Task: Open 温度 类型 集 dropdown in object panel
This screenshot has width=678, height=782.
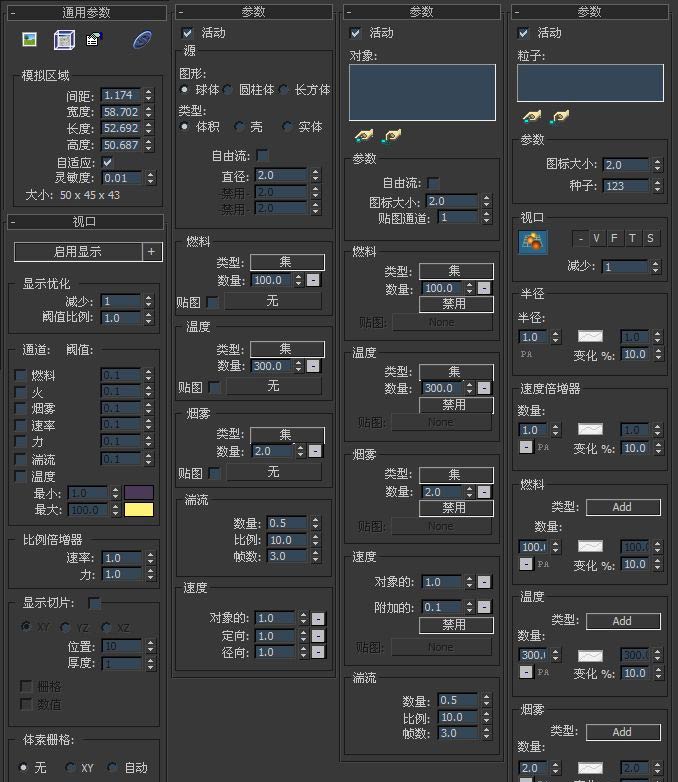Action: click(x=456, y=372)
